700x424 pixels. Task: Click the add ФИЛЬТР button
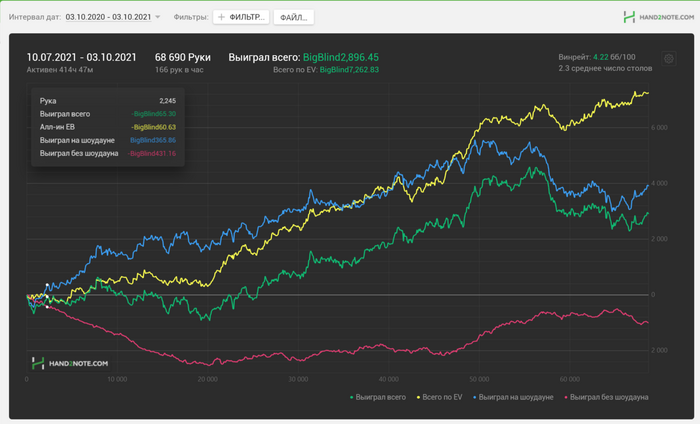(241, 17)
